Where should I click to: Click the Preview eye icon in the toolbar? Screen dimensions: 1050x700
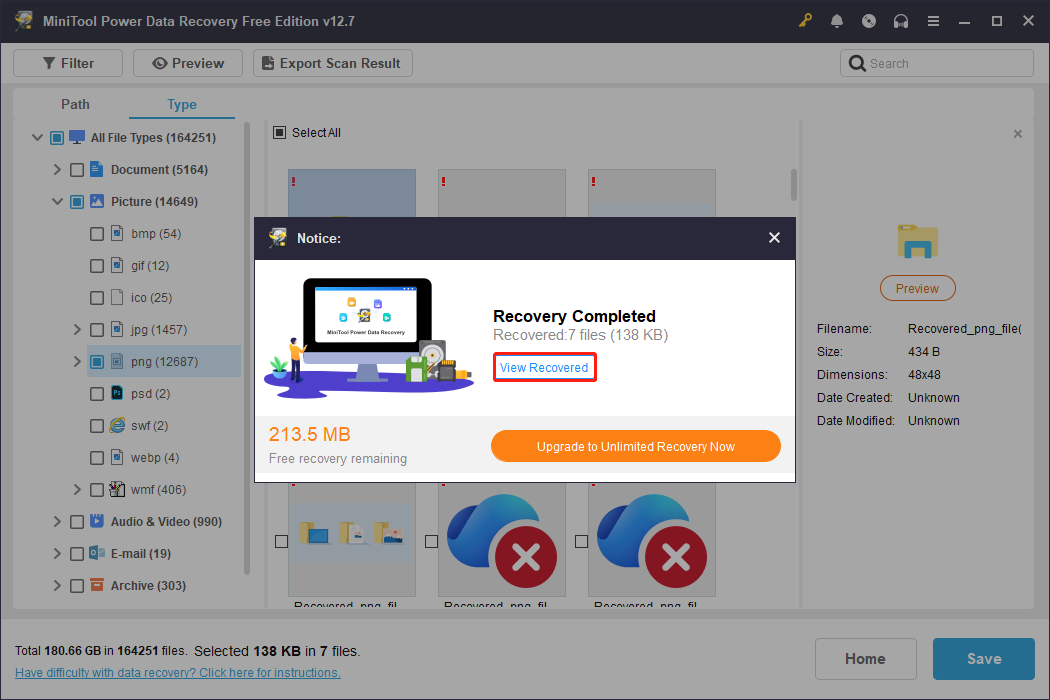(x=162, y=62)
